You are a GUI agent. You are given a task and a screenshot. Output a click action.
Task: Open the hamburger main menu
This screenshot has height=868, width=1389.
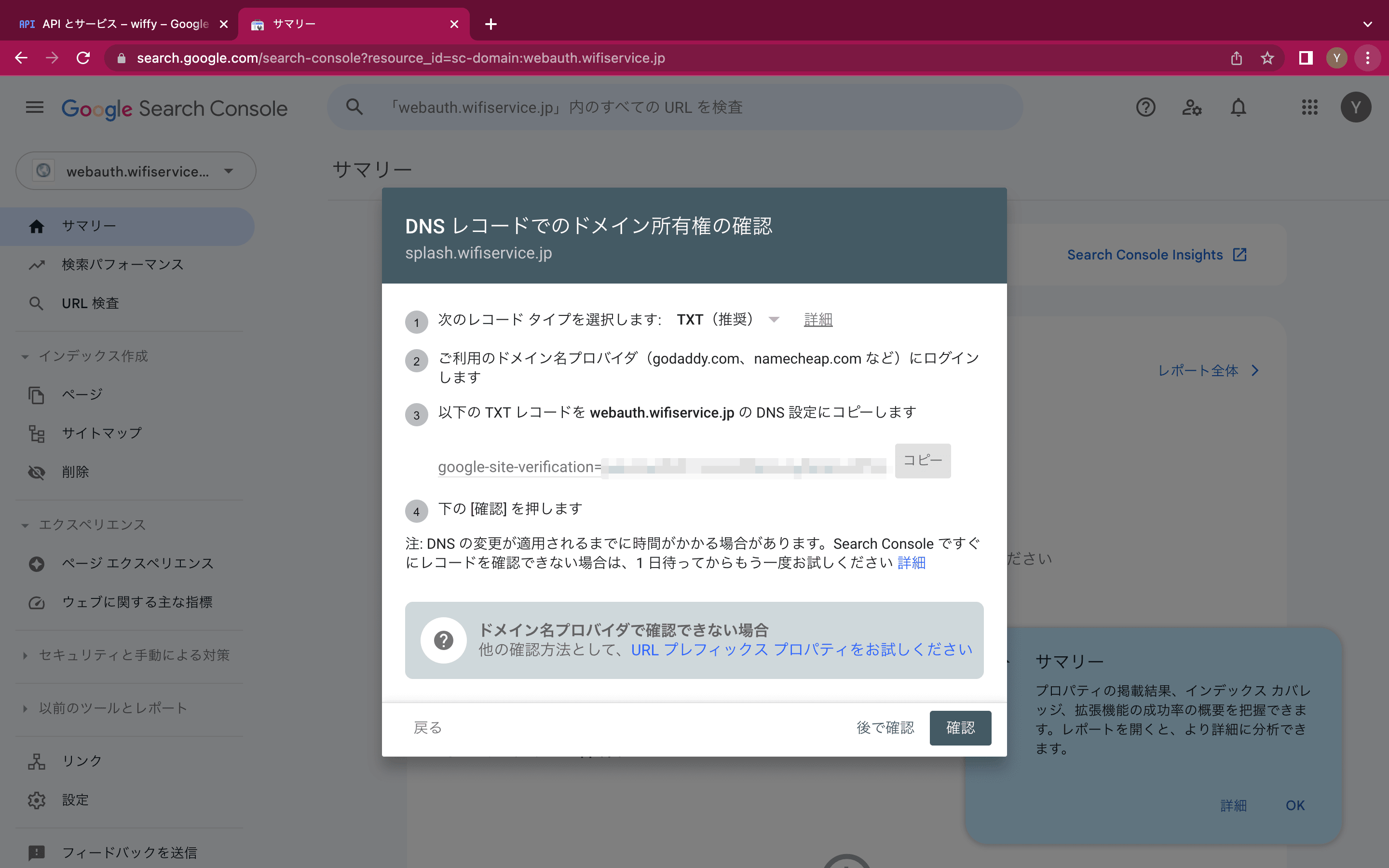coord(34,108)
